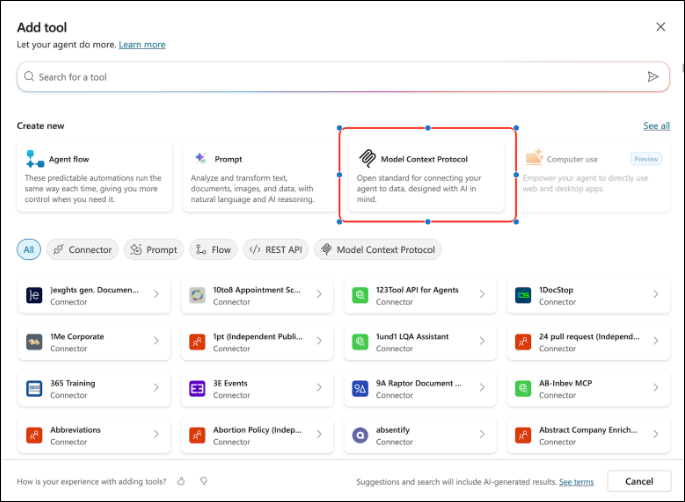This screenshot has width=685, height=502.
Task: Click the absentify connector icon
Action: pyautogui.click(x=360, y=435)
